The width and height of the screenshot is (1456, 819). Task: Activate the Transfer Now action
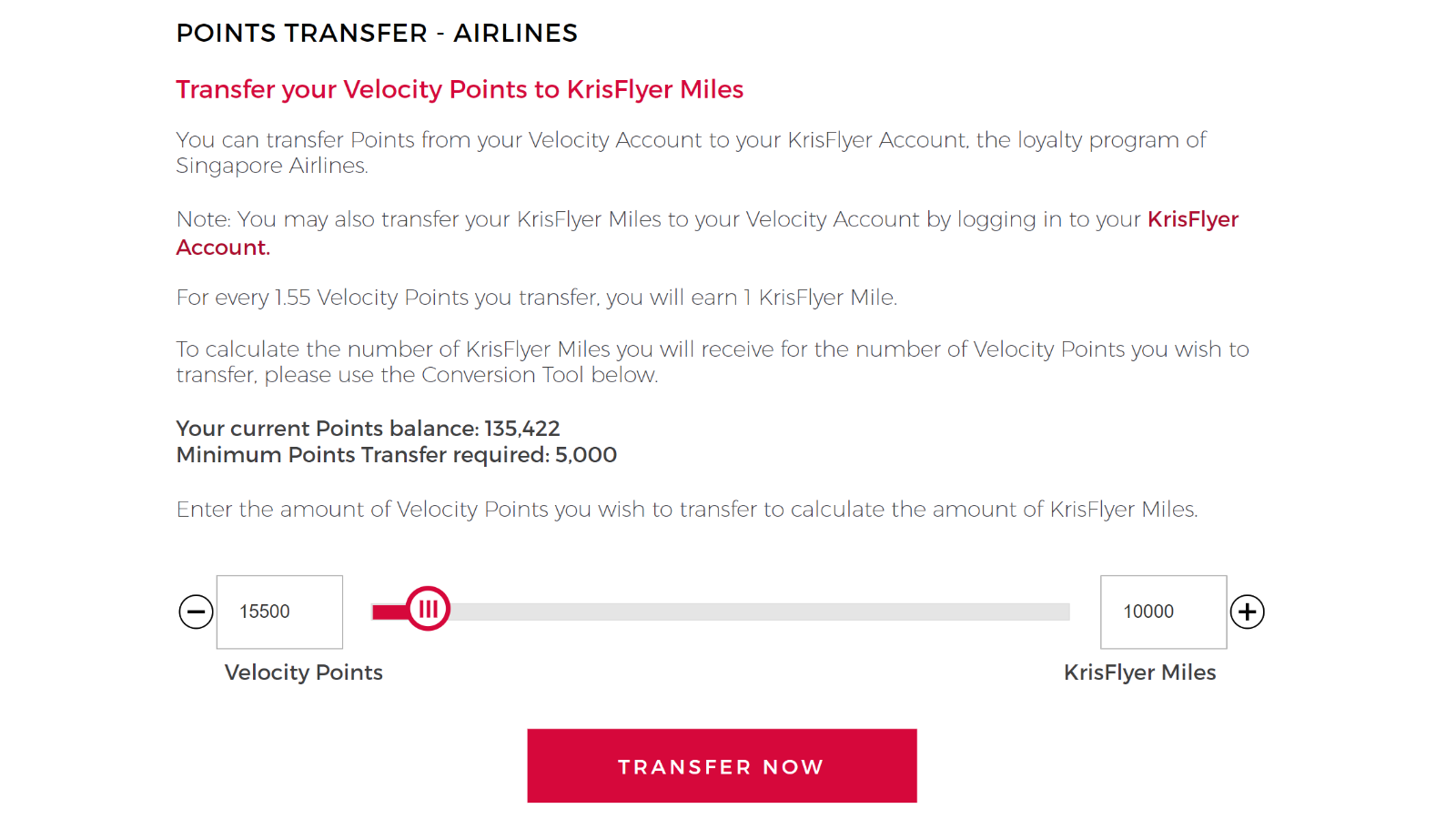pyautogui.click(x=722, y=765)
